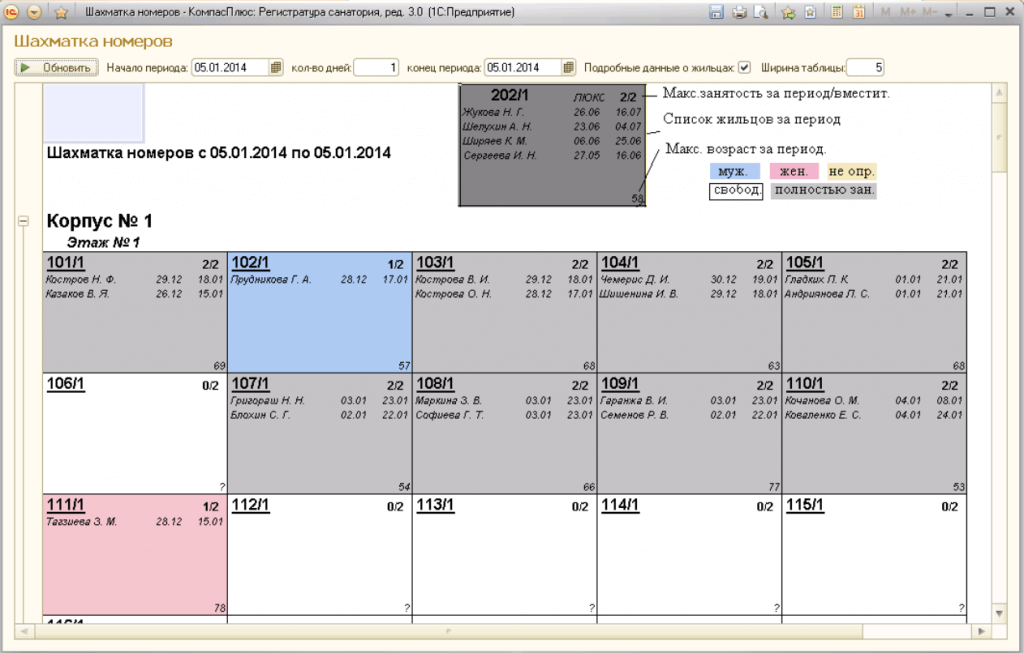Open room 110/1 link
The width and height of the screenshot is (1024, 653).
[805, 383]
